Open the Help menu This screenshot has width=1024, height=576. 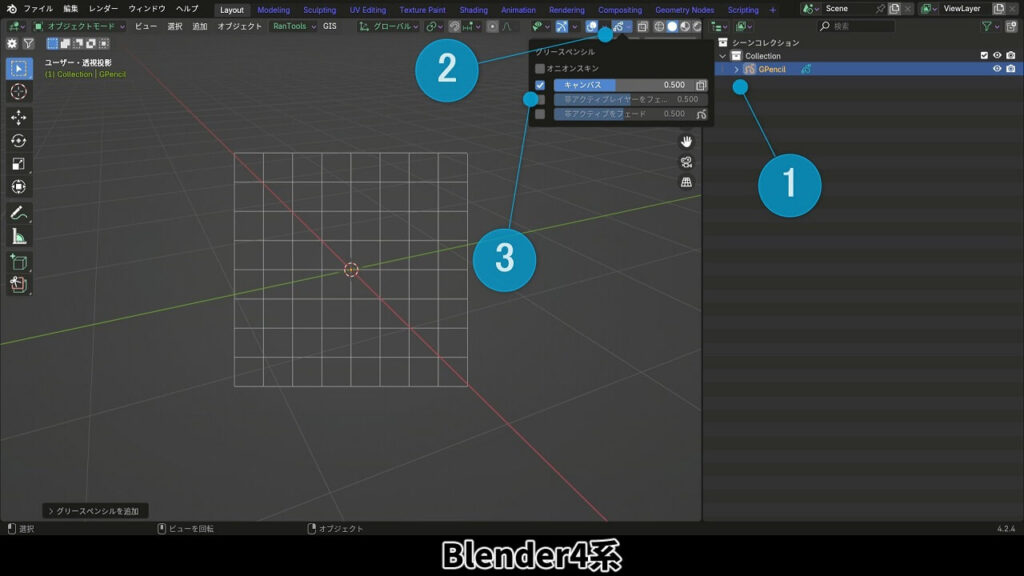coord(187,9)
